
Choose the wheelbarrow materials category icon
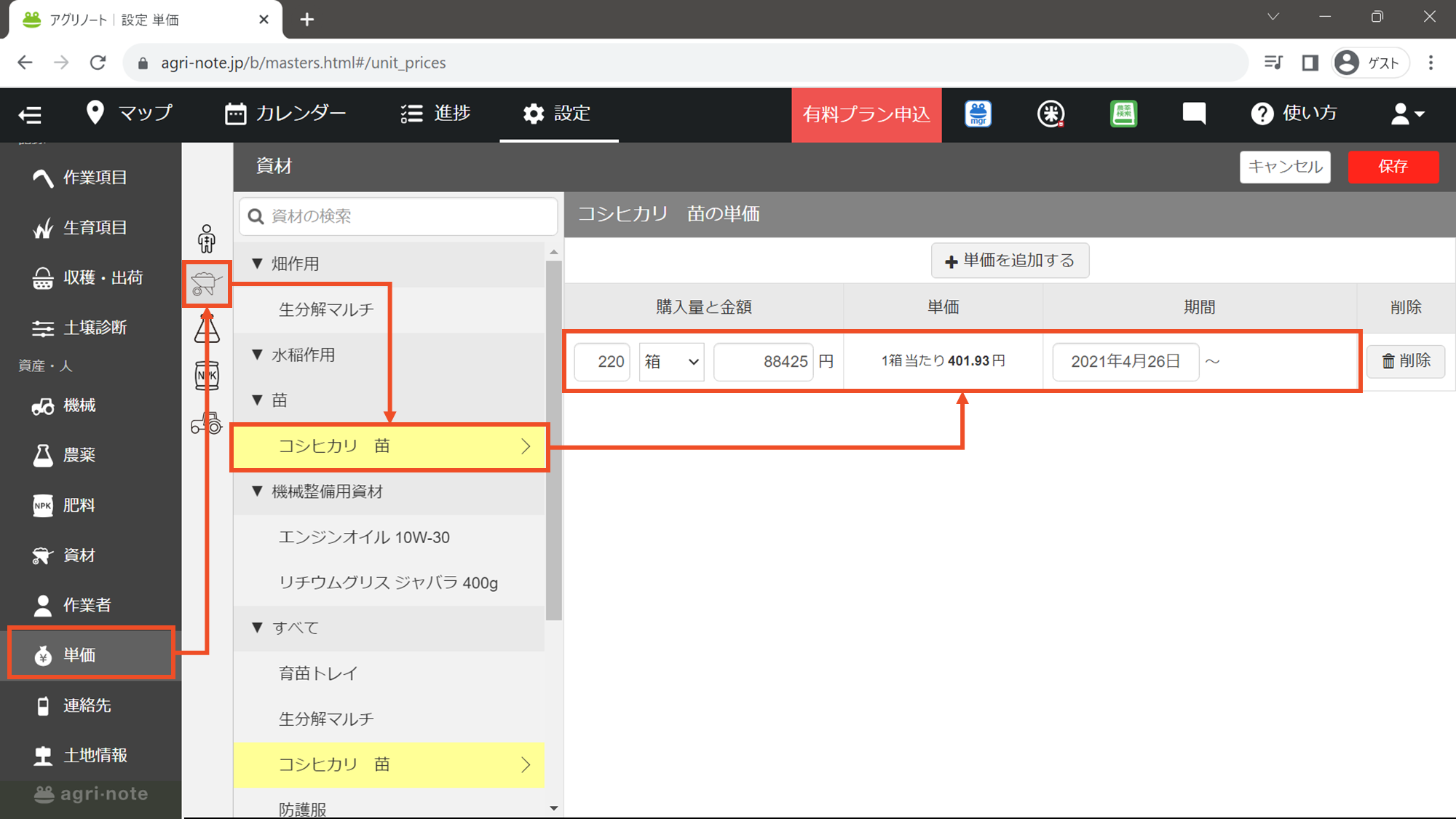[207, 284]
